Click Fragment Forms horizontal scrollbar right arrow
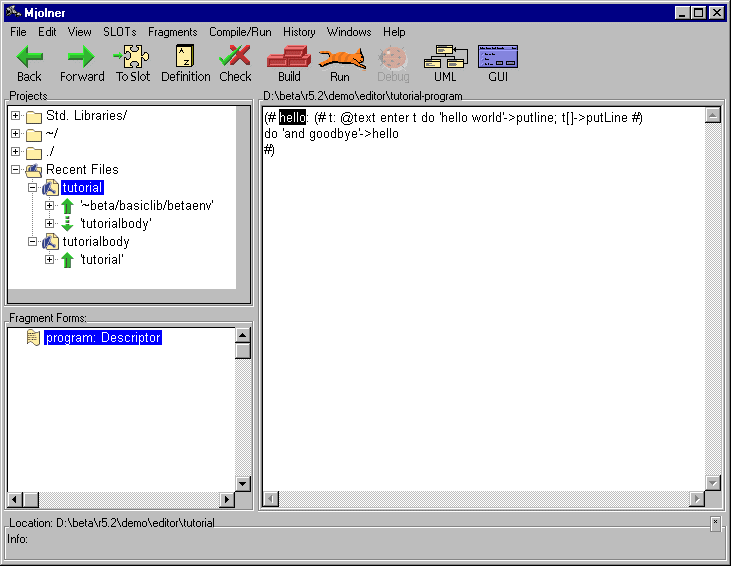Screen dimensions: 731x566 227,499
